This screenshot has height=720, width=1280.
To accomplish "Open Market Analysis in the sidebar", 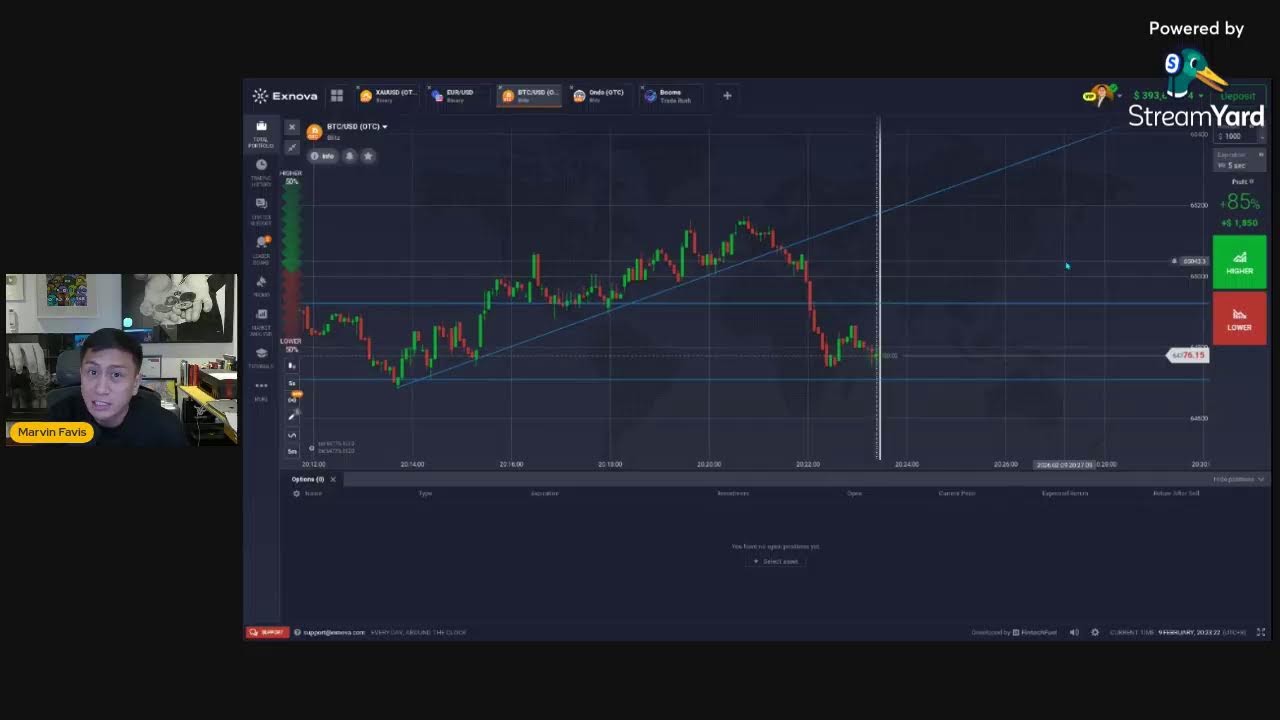I will (261, 321).
